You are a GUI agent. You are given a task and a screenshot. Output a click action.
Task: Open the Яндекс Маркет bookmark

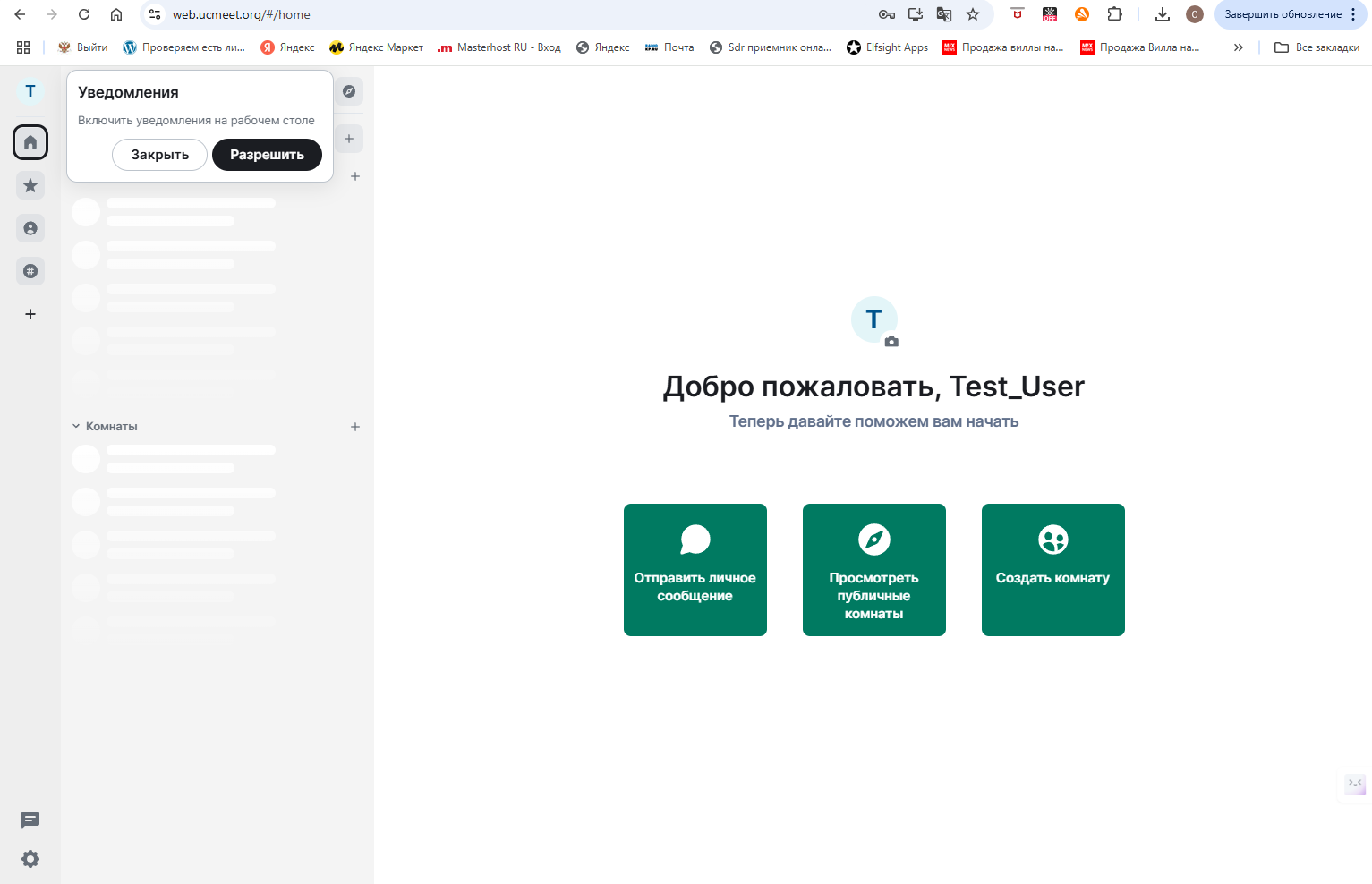point(376,47)
